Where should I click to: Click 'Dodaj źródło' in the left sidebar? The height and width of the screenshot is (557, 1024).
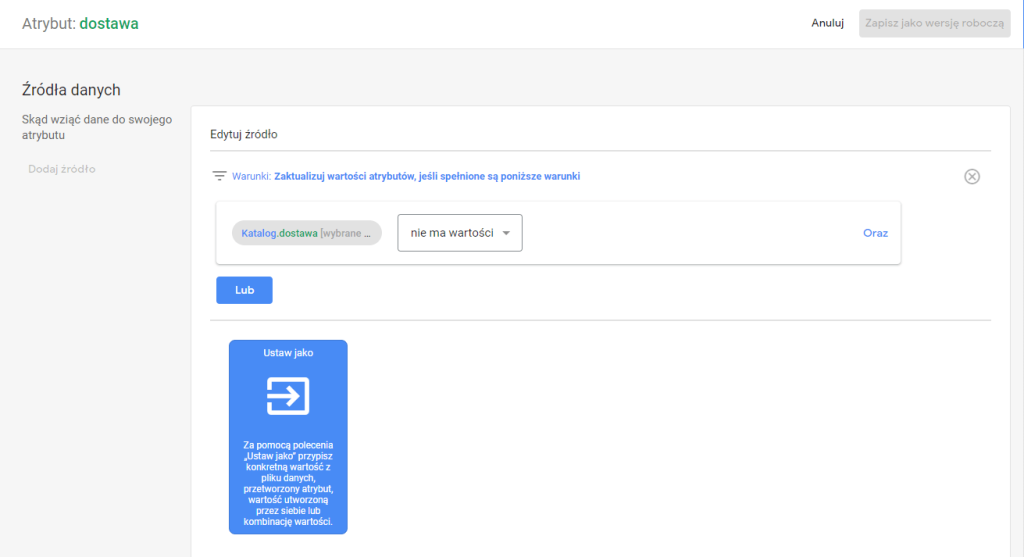(x=62, y=169)
